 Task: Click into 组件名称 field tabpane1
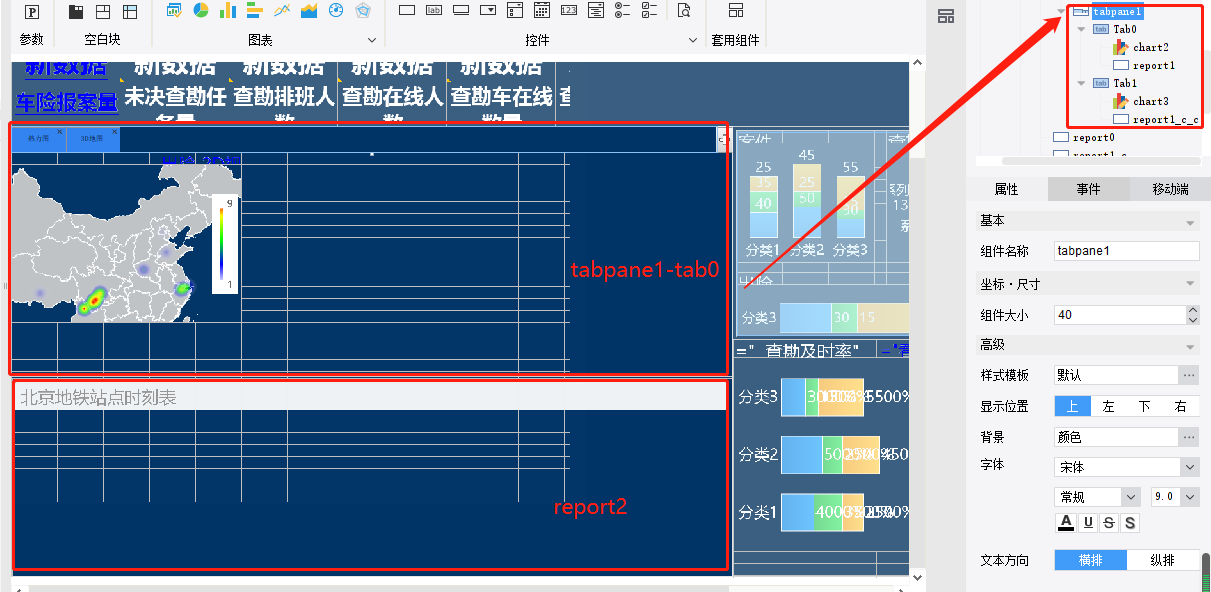click(1127, 251)
